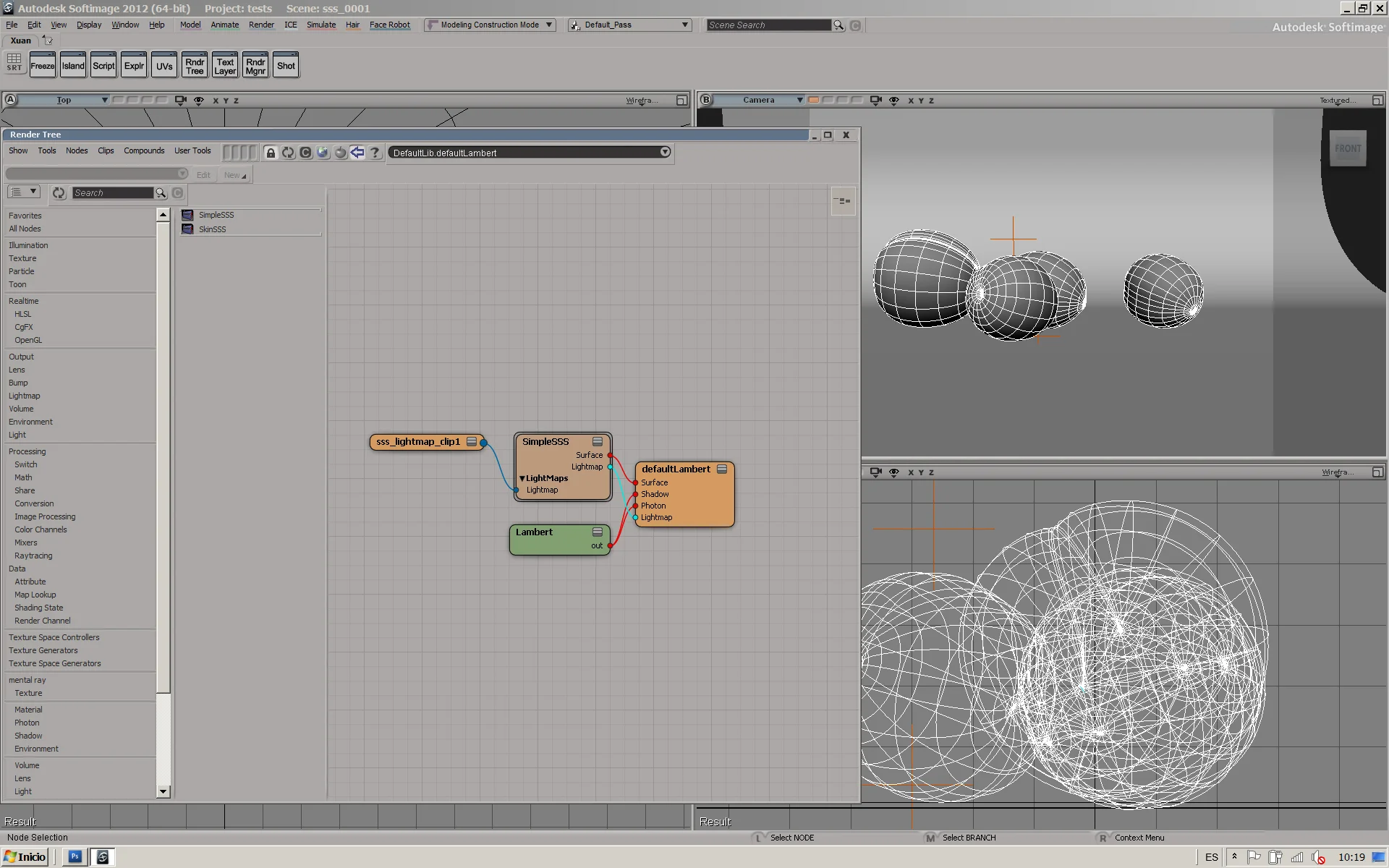Click the SkinSSS preset icon

187,229
